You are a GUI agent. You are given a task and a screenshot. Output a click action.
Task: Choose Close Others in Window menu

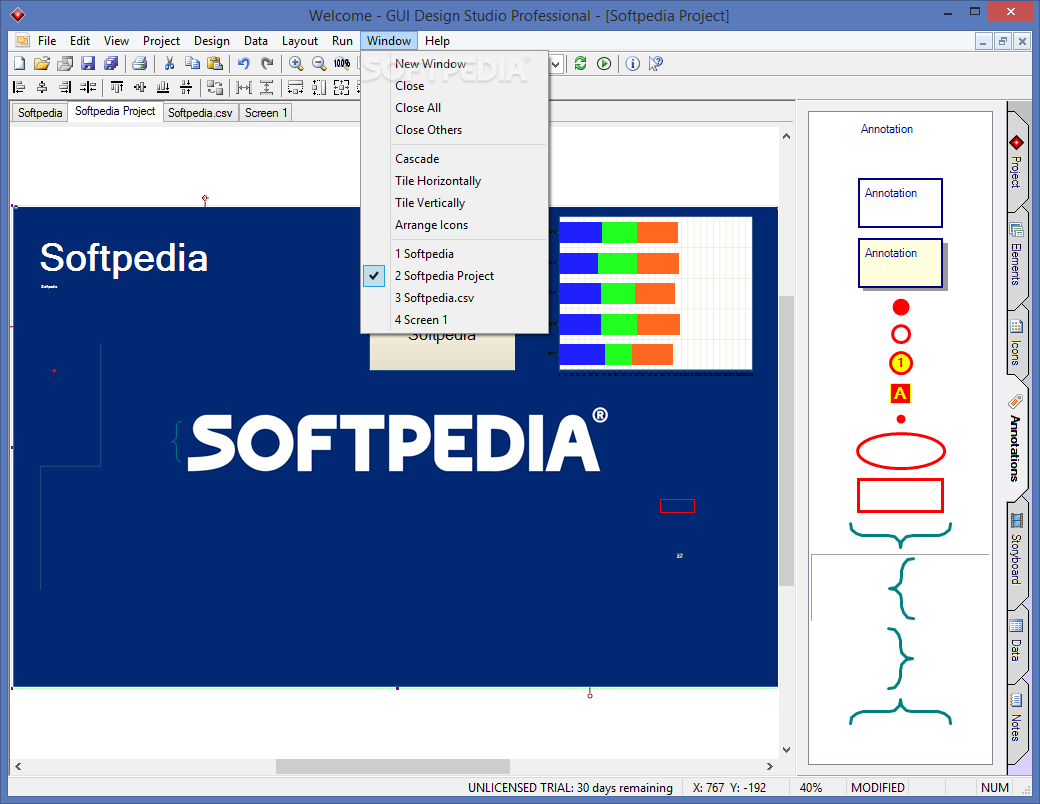pos(454,129)
